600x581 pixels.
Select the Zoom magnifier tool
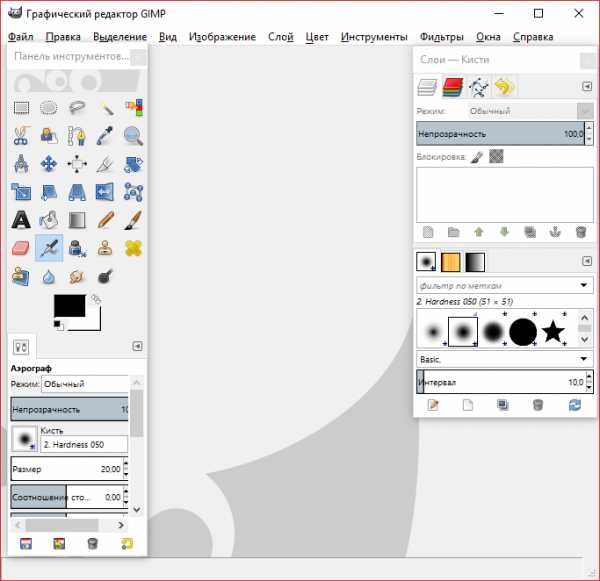point(133,136)
